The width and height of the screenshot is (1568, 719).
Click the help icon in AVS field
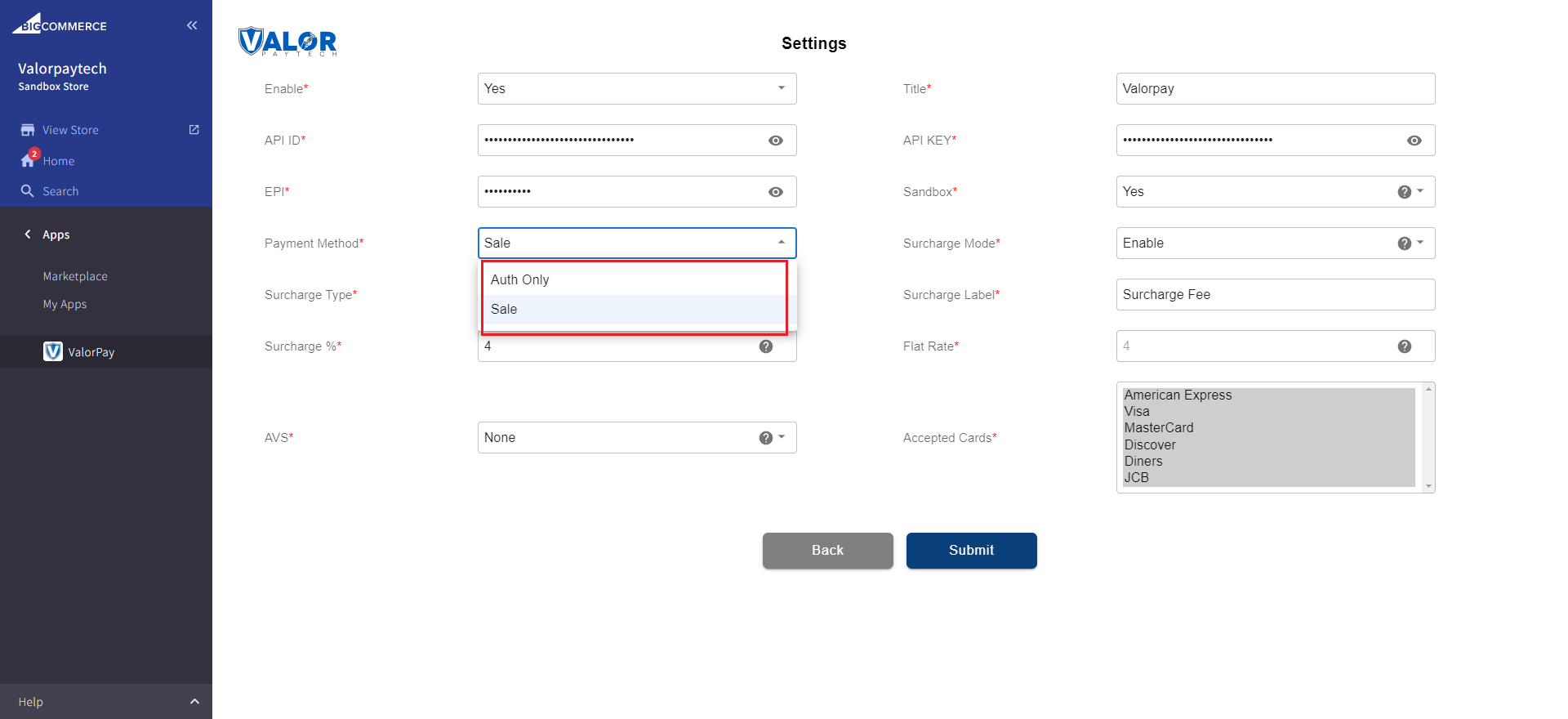coord(765,438)
